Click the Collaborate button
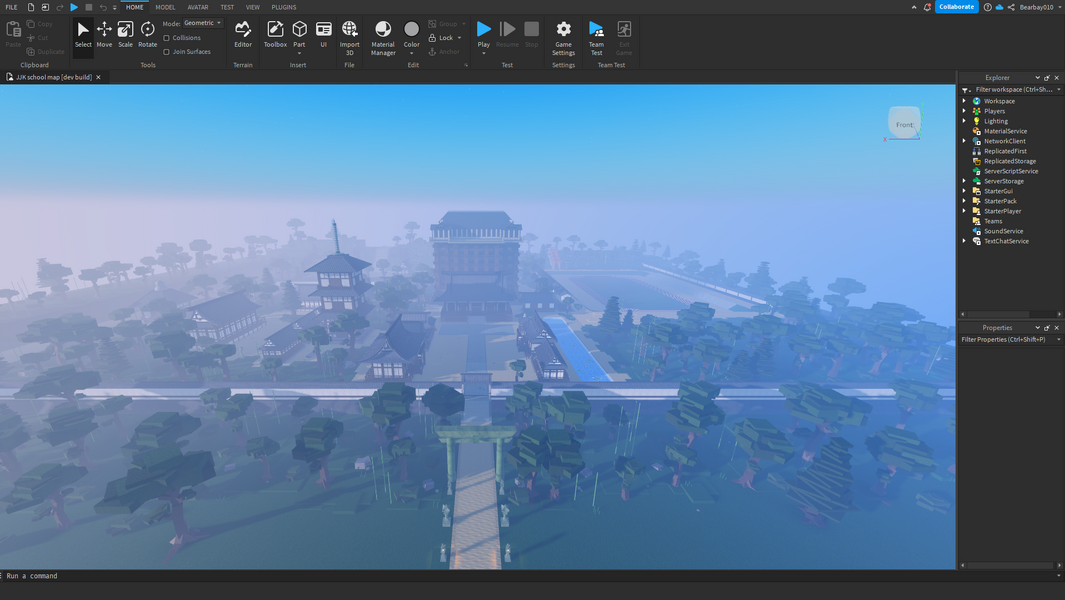1065x600 pixels. point(956,7)
